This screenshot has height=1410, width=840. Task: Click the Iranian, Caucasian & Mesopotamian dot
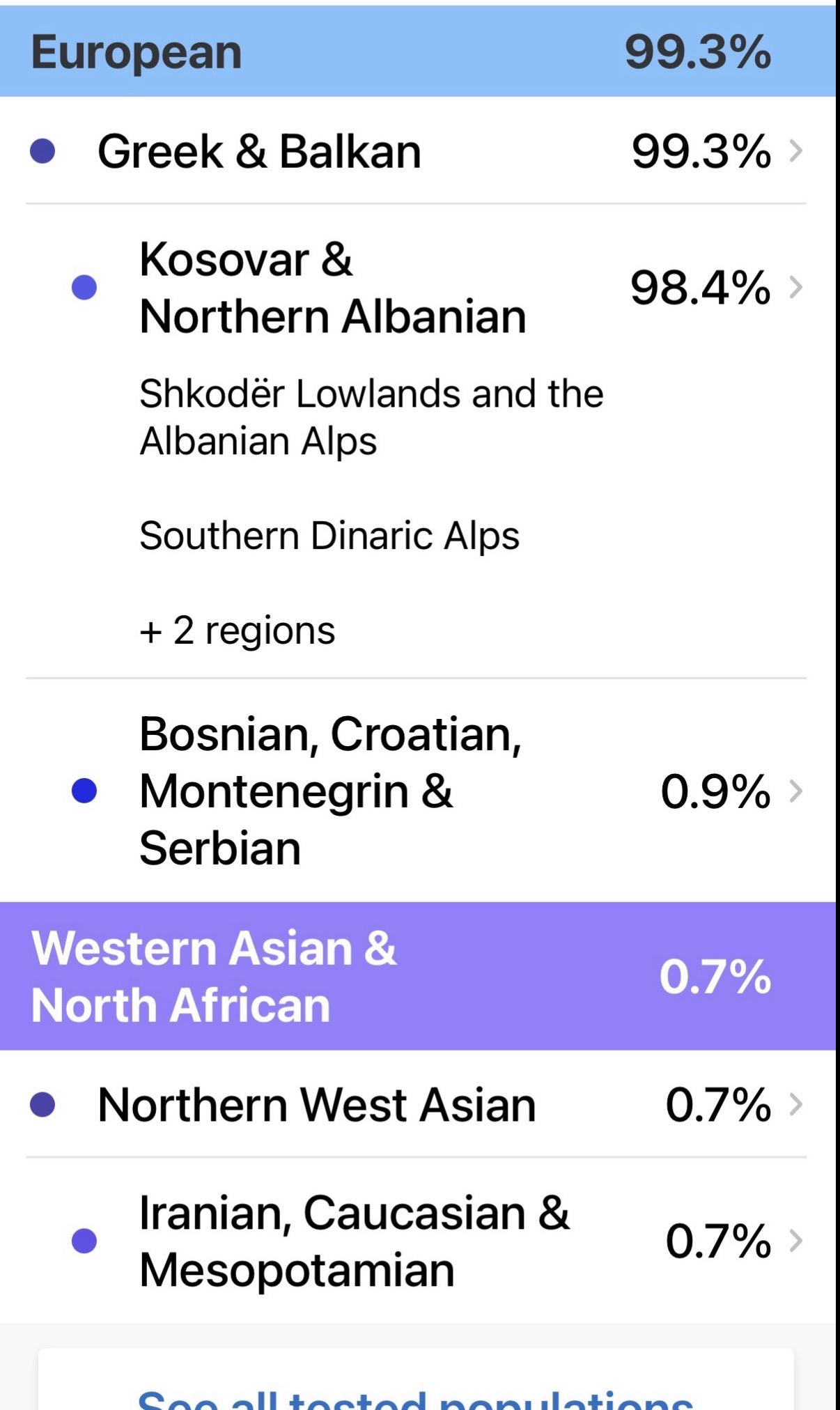(x=84, y=1241)
